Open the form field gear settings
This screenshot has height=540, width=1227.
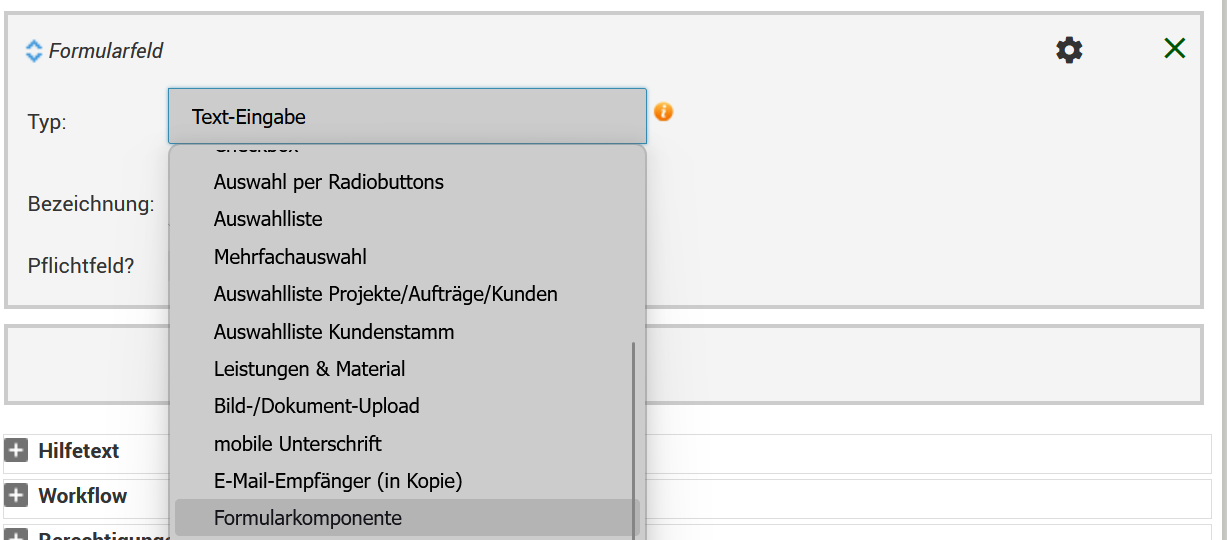pos(1069,50)
